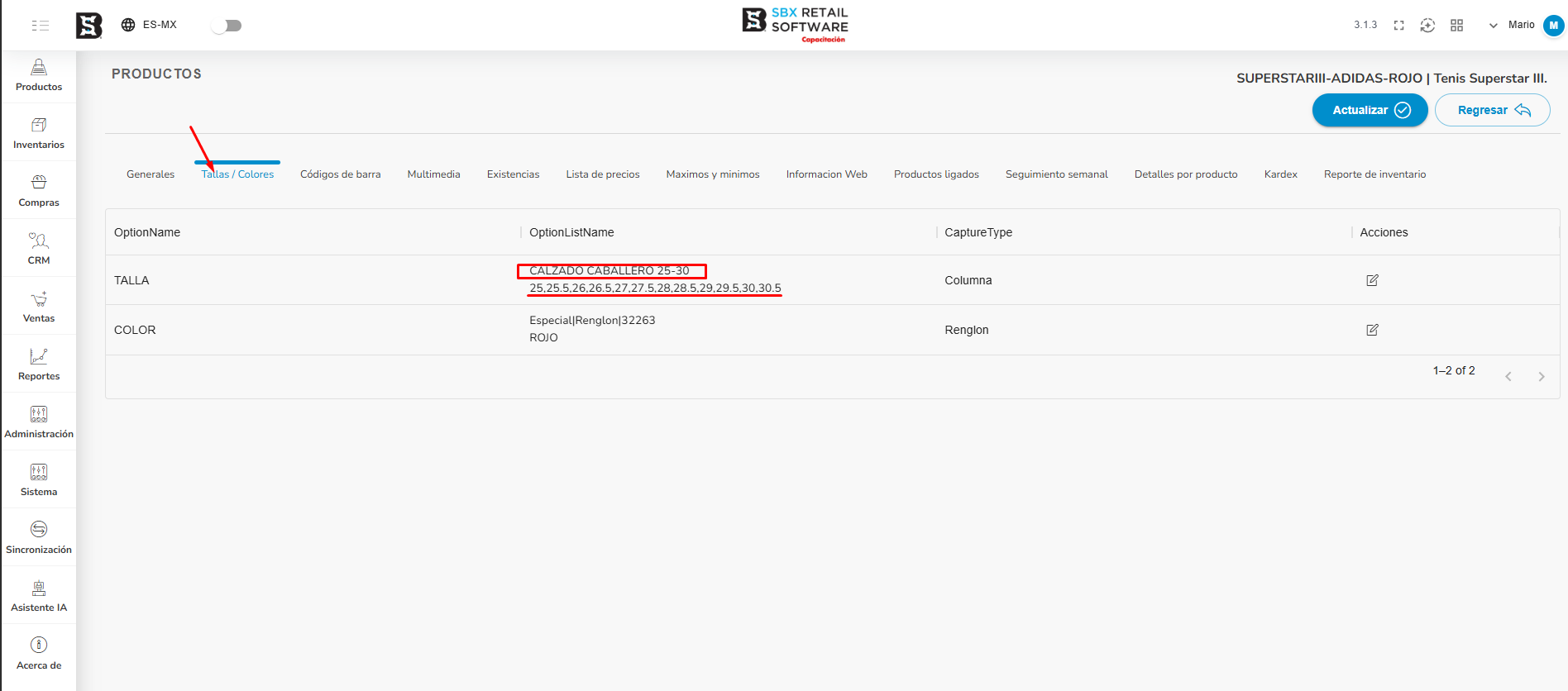Switch to the Reporte de inventario tab
The height and width of the screenshot is (691, 1568).
tap(1374, 174)
